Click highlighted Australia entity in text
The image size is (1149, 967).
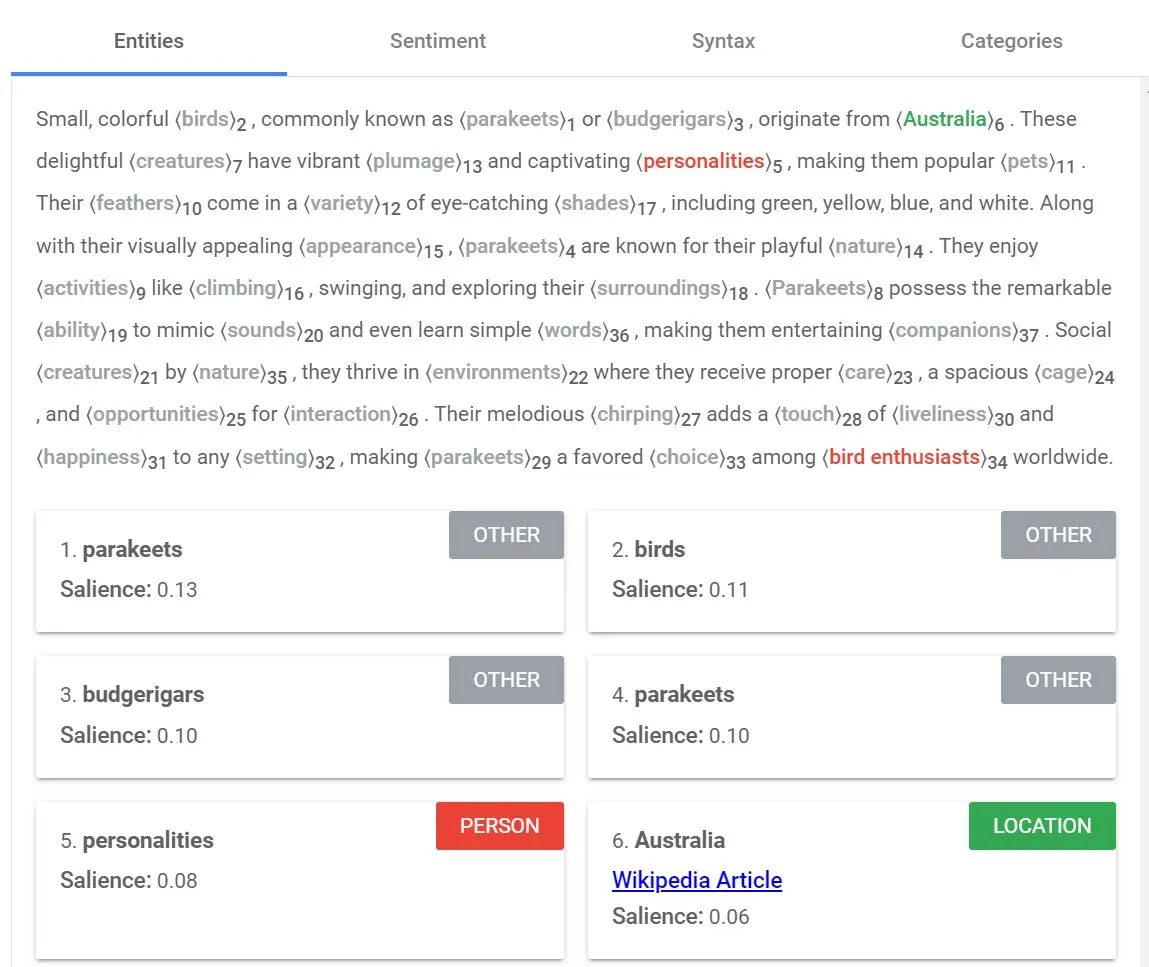(945, 119)
